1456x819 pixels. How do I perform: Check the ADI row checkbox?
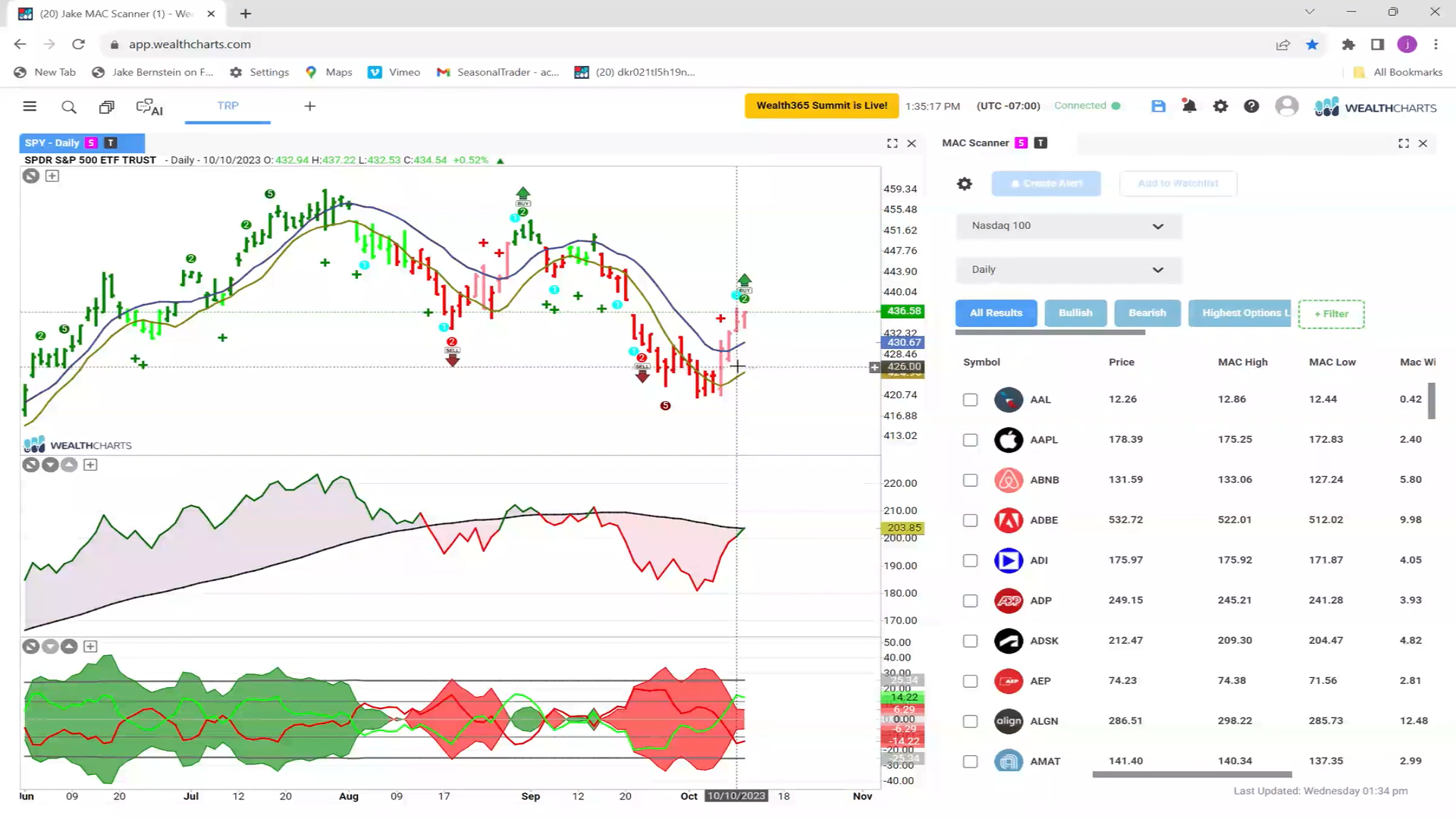970,560
